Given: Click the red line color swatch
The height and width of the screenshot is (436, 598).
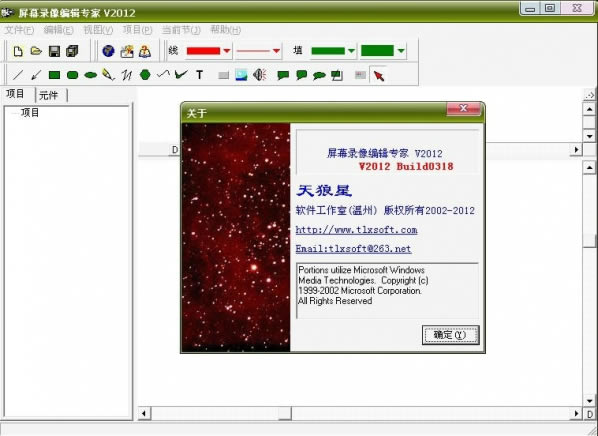Looking at the screenshot, I should click(x=203, y=51).
